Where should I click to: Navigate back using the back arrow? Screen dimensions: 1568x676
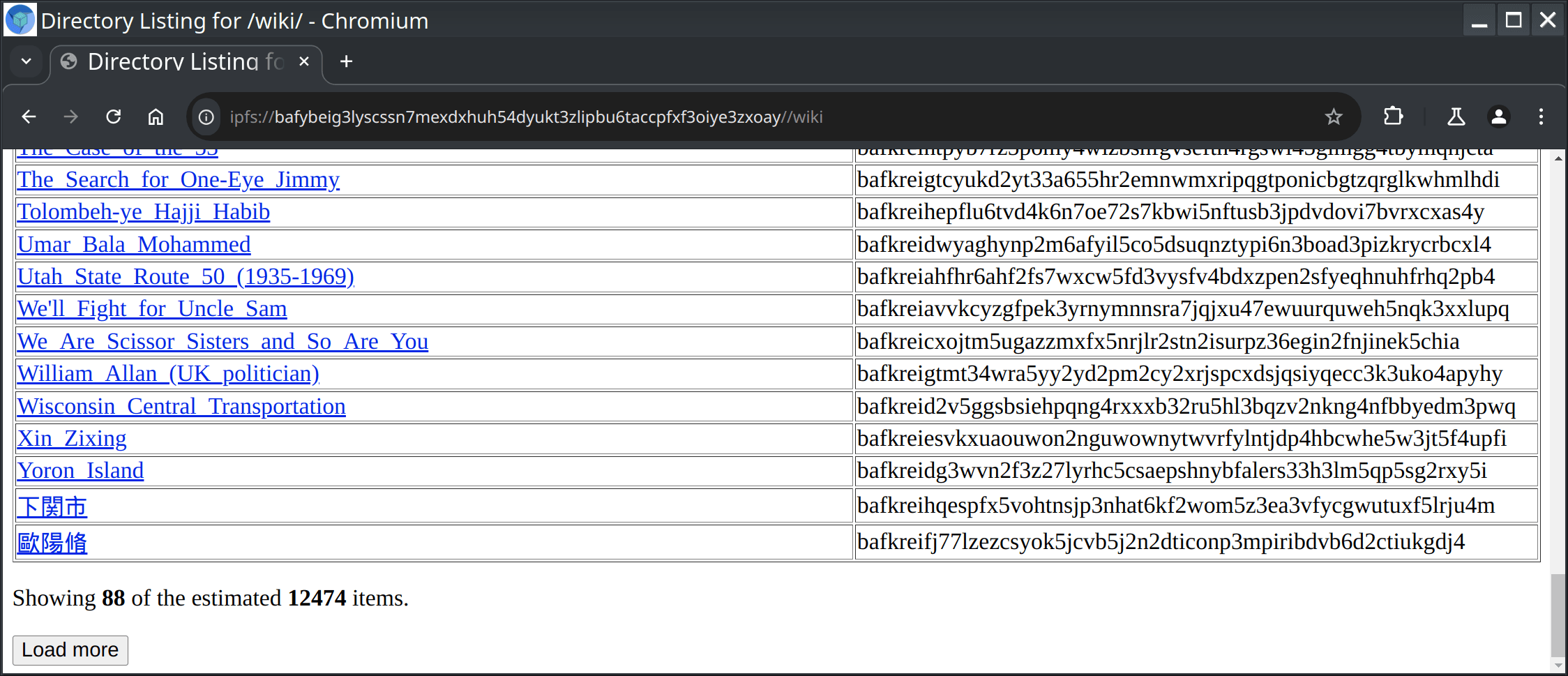point(29,117)
